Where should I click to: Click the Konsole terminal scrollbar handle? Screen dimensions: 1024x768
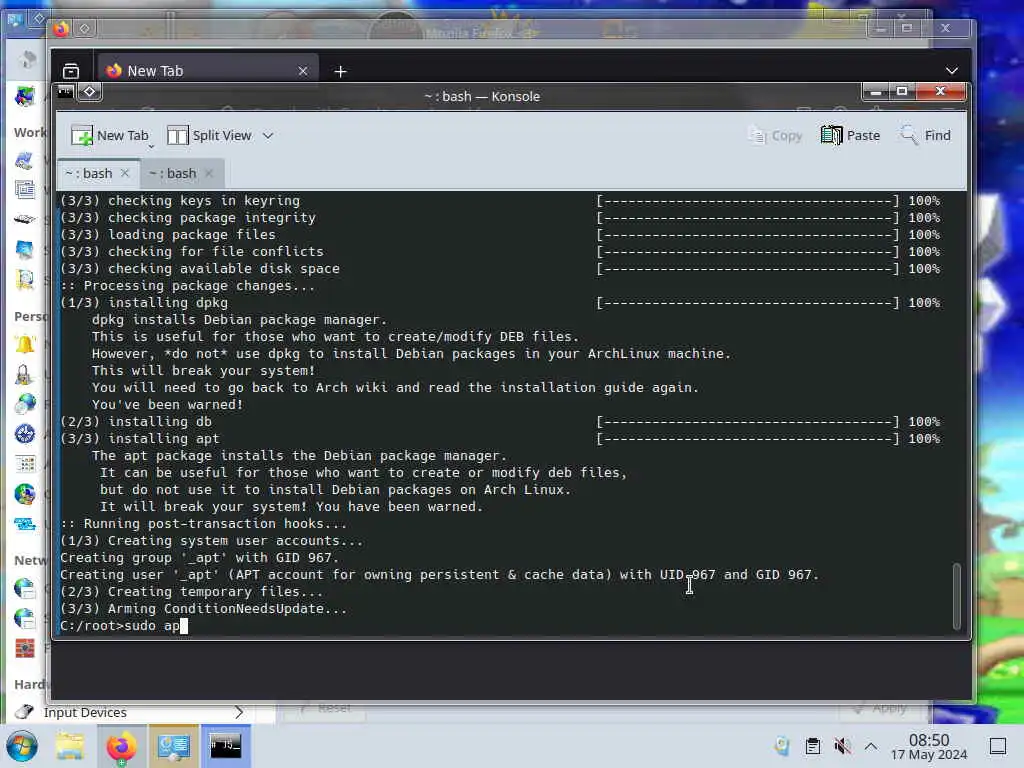[957, 596]
